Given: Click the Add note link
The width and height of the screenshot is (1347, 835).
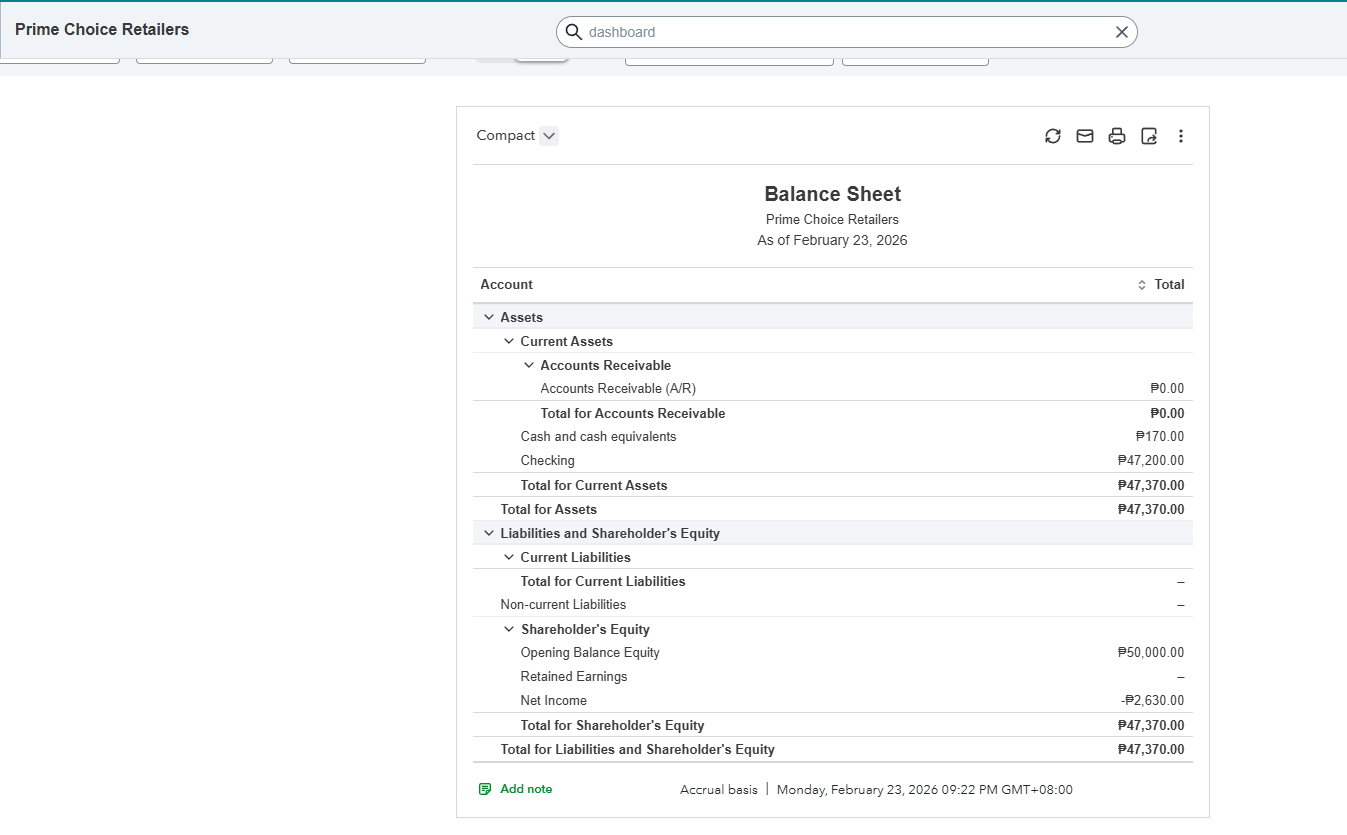Looking at the screenshot, I should point(526,789).
